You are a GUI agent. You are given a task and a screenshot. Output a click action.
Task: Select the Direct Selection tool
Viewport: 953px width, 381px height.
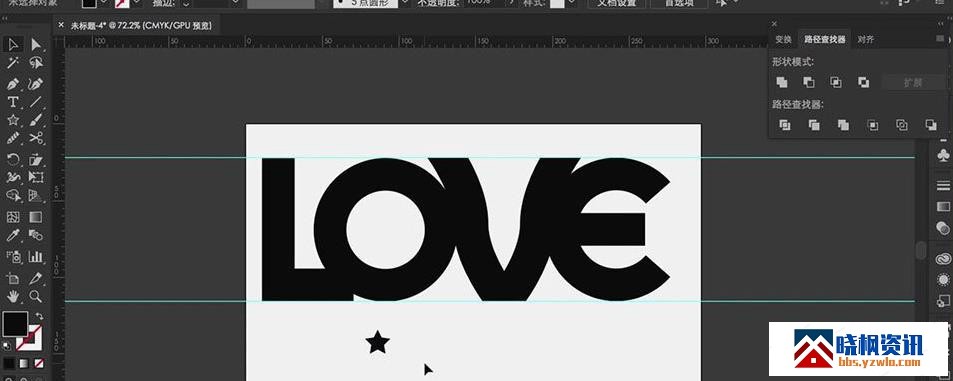[36, 44]
